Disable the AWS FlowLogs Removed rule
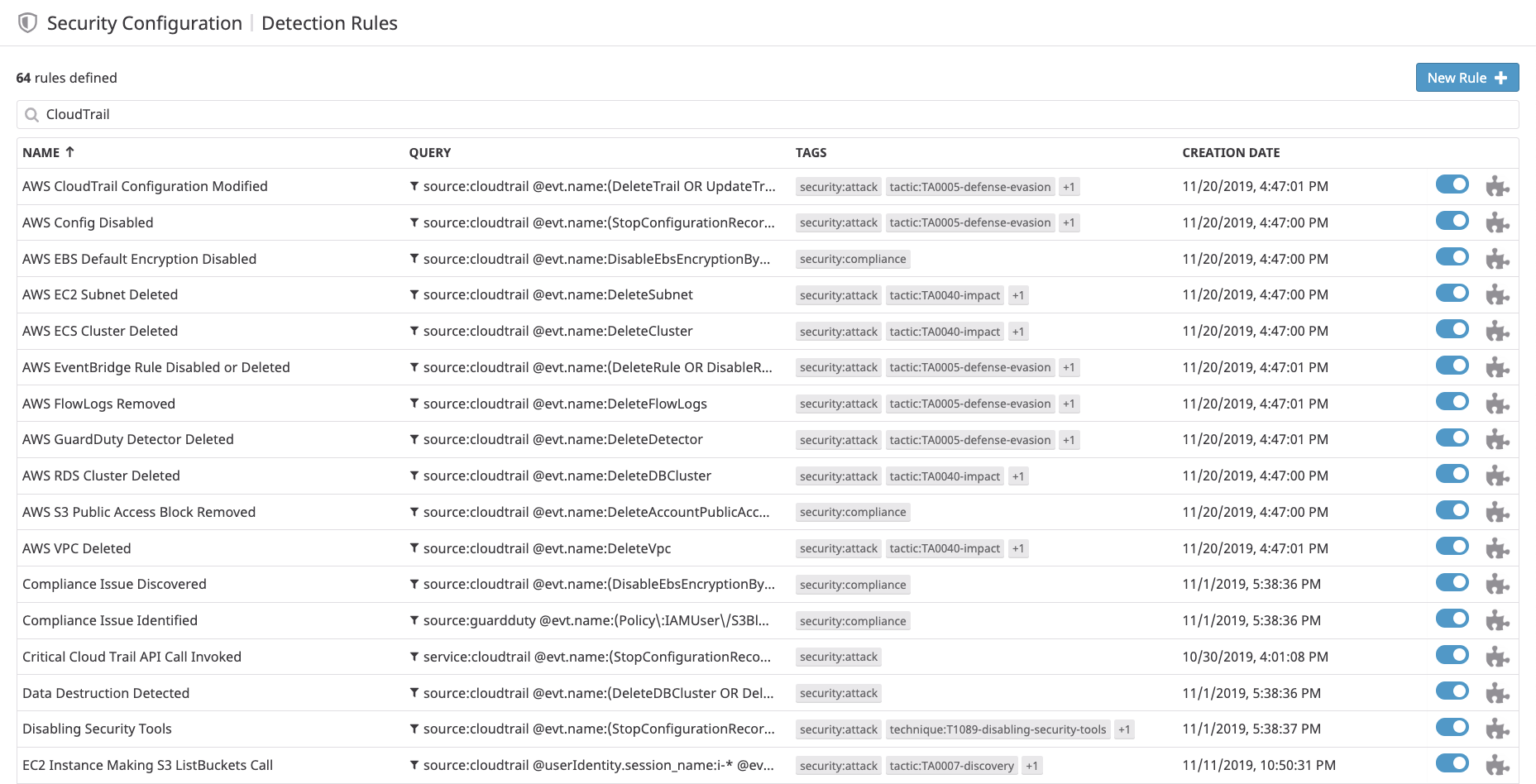Image resolution: width=1536 pixels, height=784 pixels. pyautogui.click(x=1452, y=402)
